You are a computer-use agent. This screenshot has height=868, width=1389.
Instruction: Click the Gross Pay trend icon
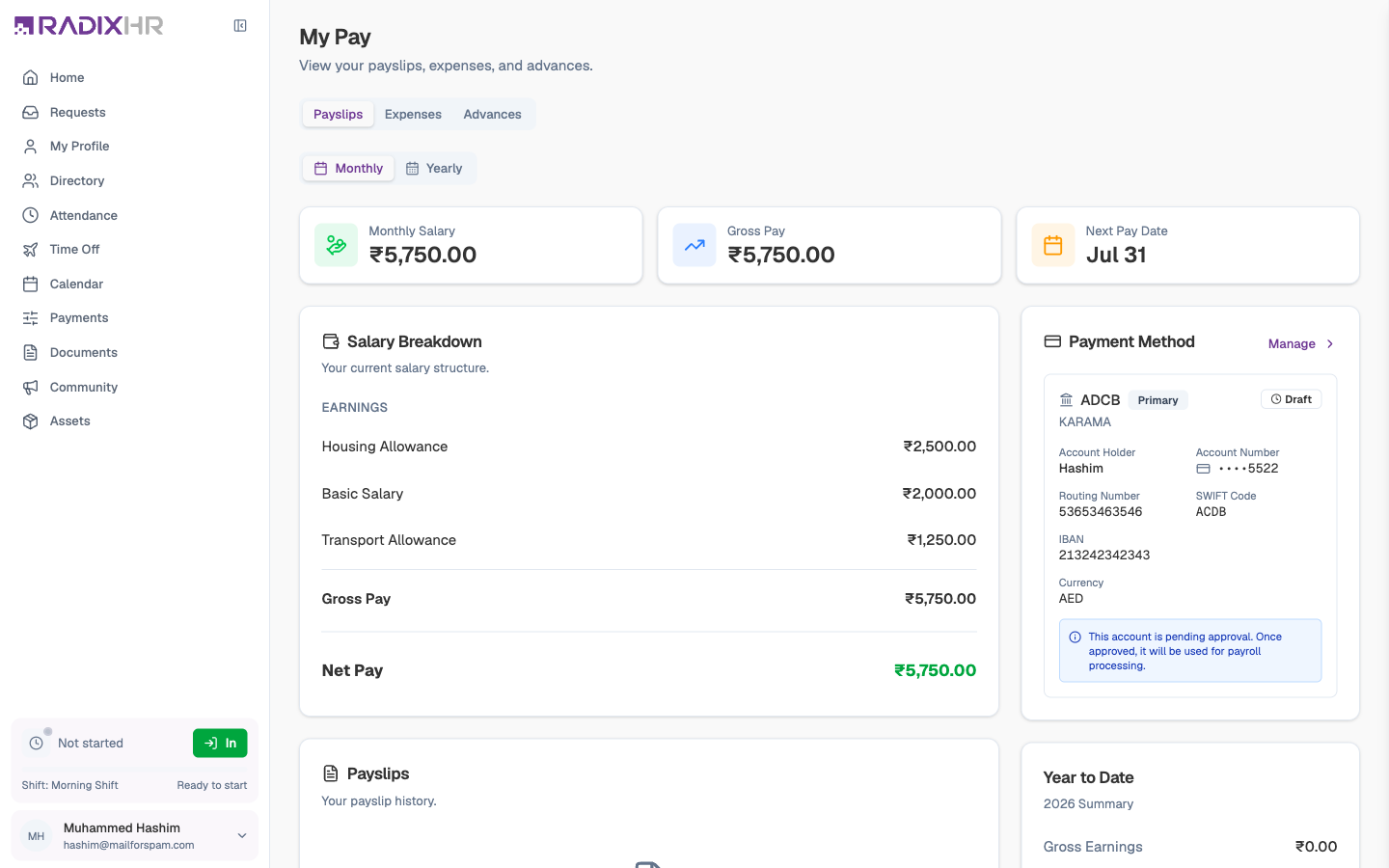(x=694, y=245)
